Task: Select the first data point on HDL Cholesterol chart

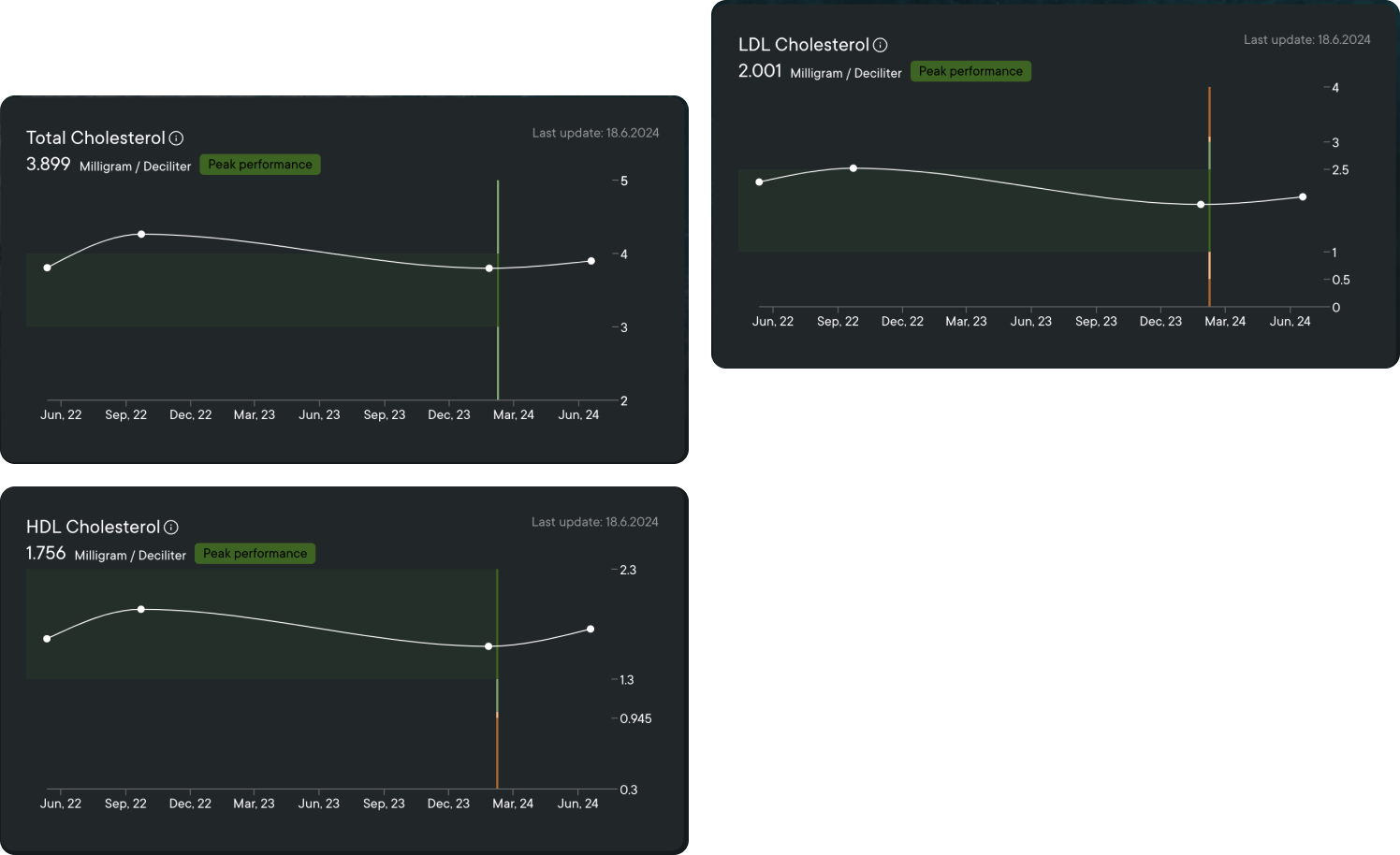Action: tap(47, 639)
